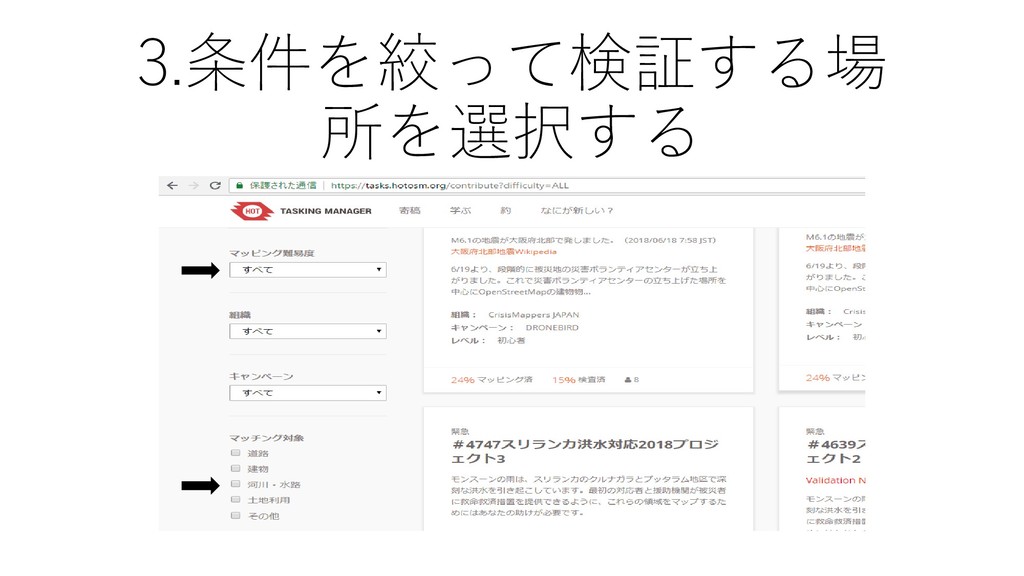Open the 寄稿 menu item

pos(409,210)
